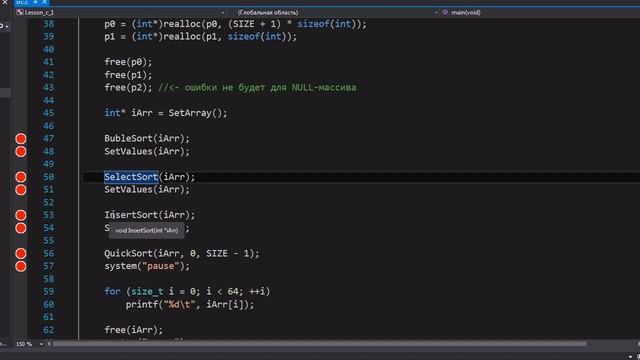
Task: Click SetArray() on line 45
Action: [x=198, y=113]
